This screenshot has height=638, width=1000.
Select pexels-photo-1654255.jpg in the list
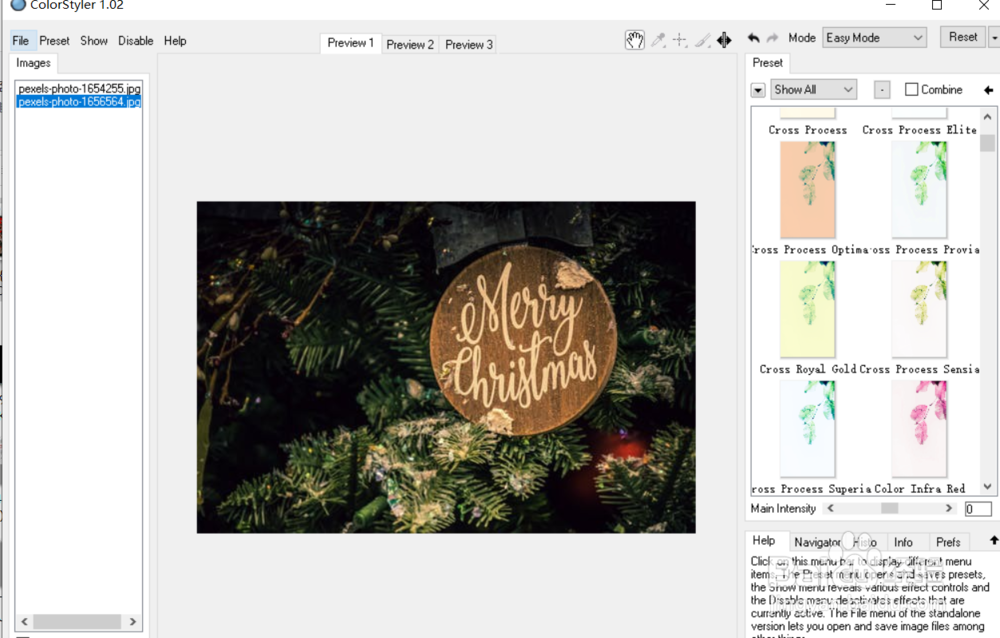tap(79, 89)
